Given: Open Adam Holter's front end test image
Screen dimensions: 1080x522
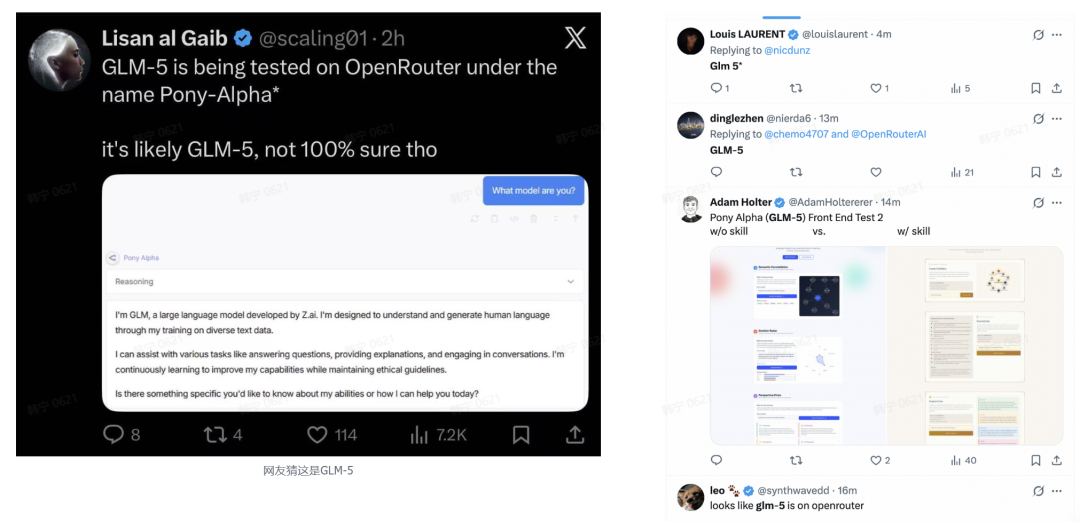Looking at the screenshot, I should coord(886,345).
